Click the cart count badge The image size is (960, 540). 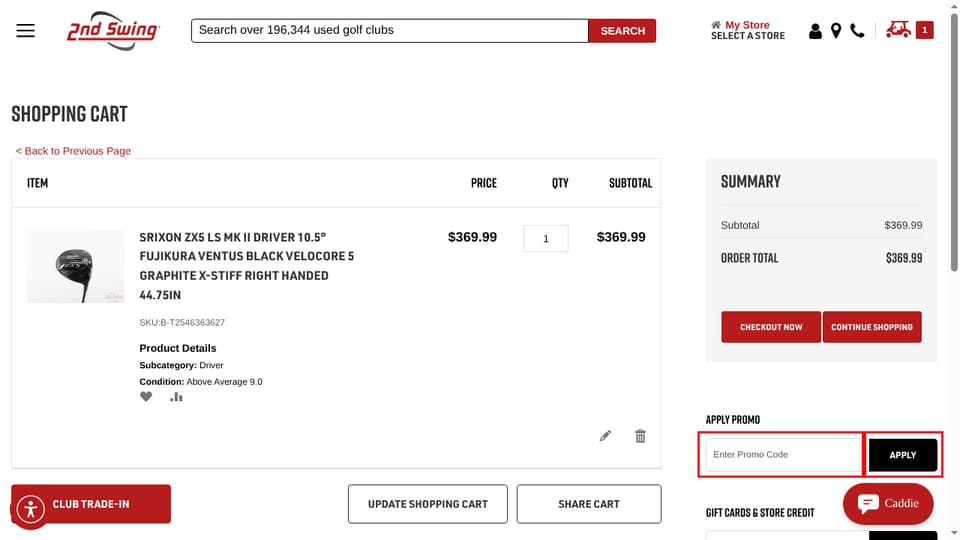(924, 29)
